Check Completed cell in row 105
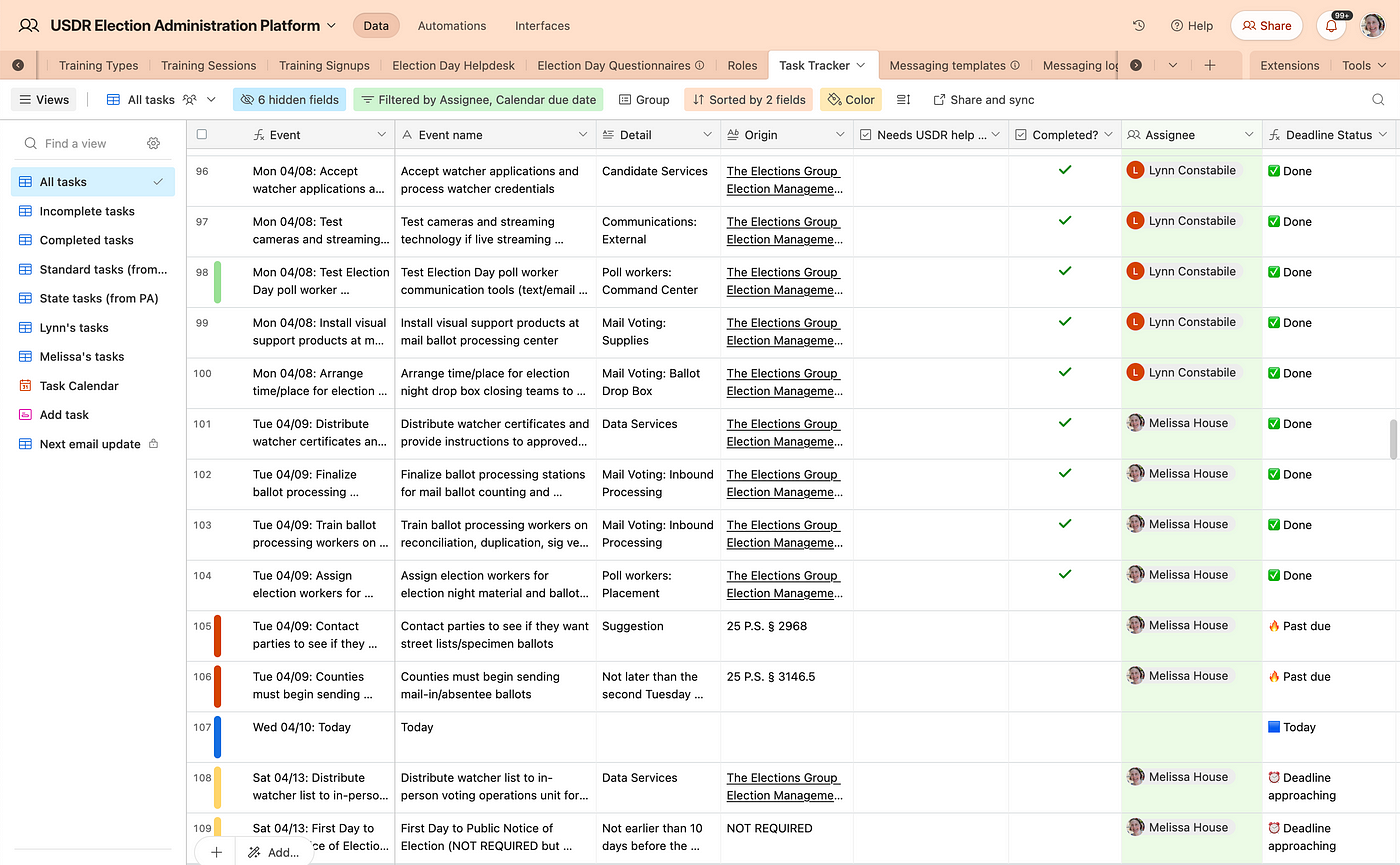The height and width of the screenshot is (865, 1400). point(1065,635)
